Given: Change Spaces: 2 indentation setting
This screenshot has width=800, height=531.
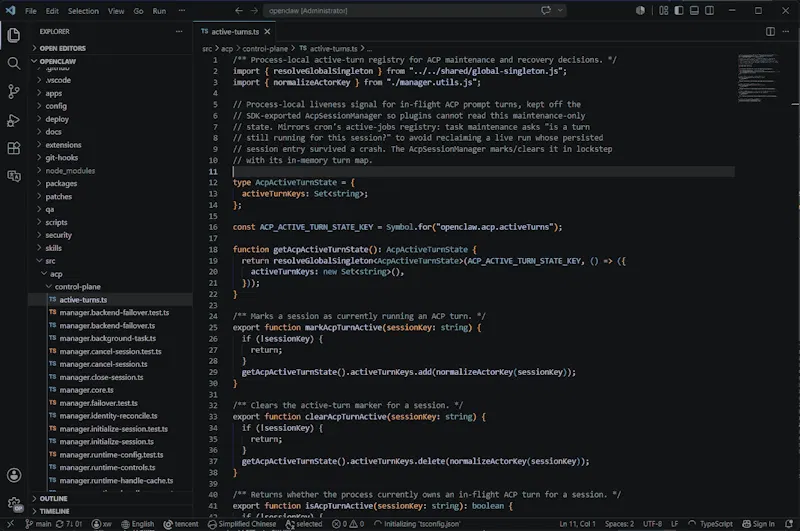Looking at the screenshot, I should coord(619,524).
